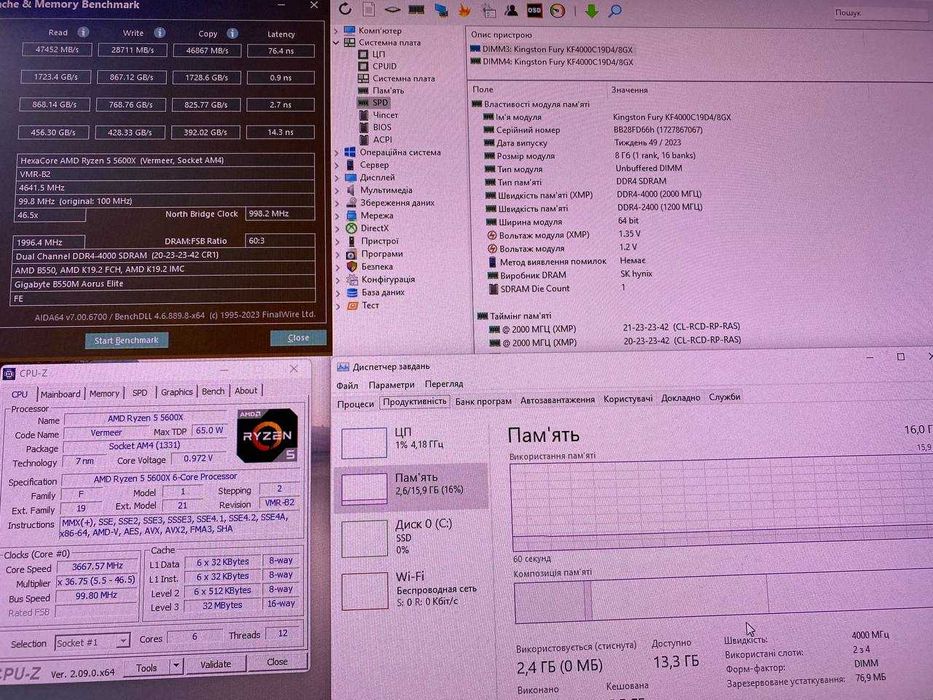Click the refresh icon in AIDA64 toolbar
This screenshot has width=933, height=700.
coord(345,9)
